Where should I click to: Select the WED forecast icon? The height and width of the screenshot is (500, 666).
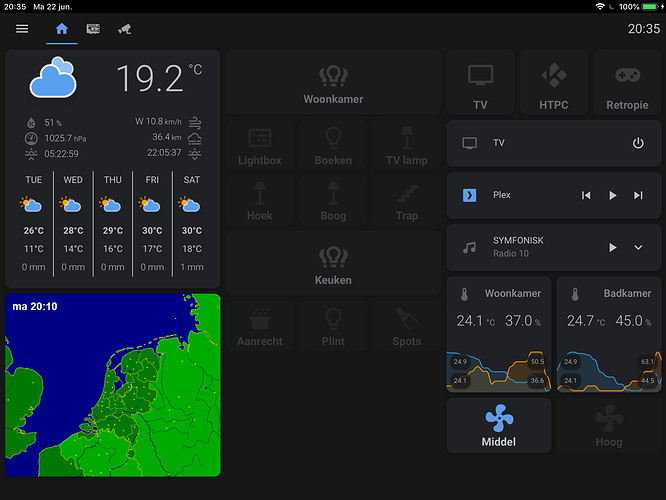(x=71, y=205)
